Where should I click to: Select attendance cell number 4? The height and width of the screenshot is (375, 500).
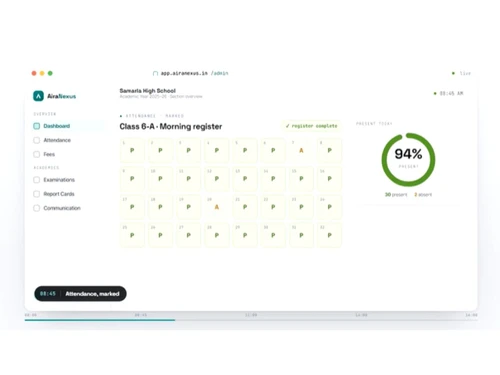click(x=217, y=150)
